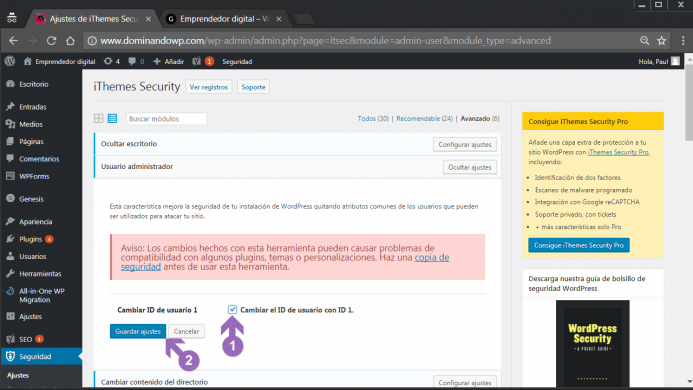This screenshot has height=390, width=693.
Task: Click Consigue iThemes Security Pro button
Action: click(x=579, y=245)
